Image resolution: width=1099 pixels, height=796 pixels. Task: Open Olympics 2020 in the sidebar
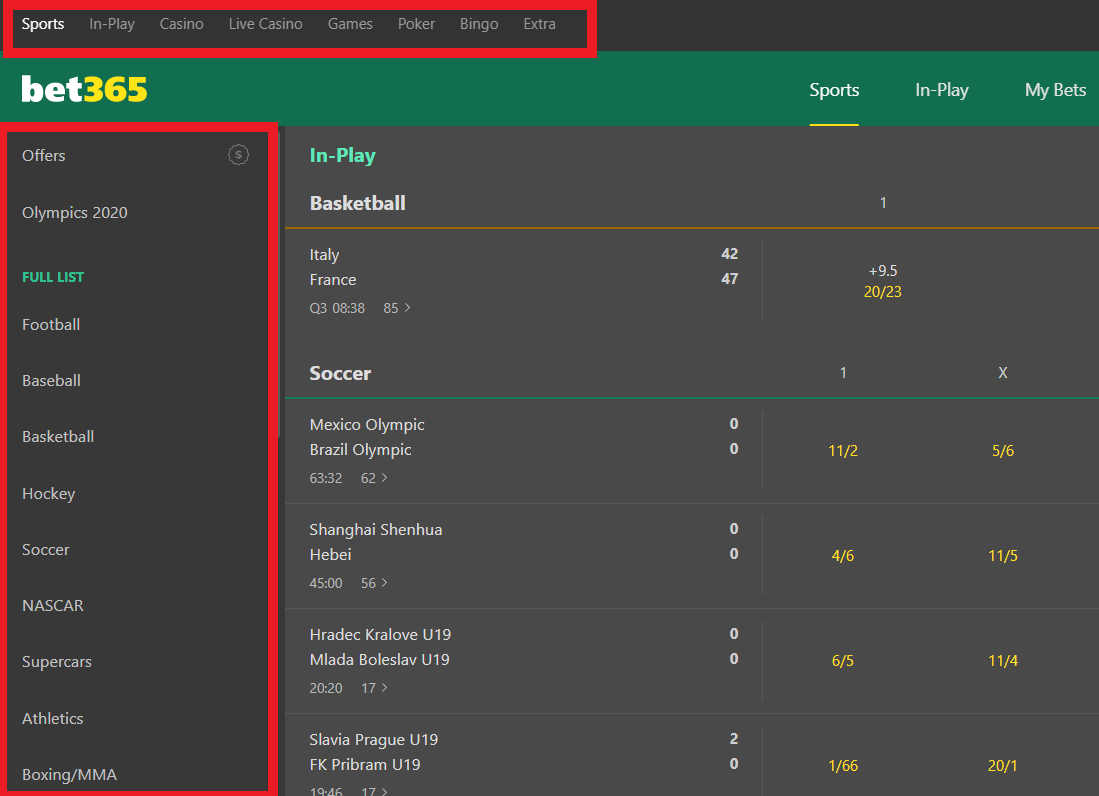pos(74,212)
